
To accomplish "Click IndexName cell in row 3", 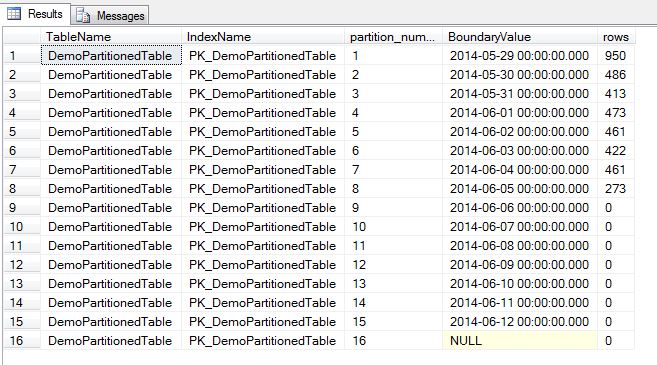I will (x=263, y=93).
